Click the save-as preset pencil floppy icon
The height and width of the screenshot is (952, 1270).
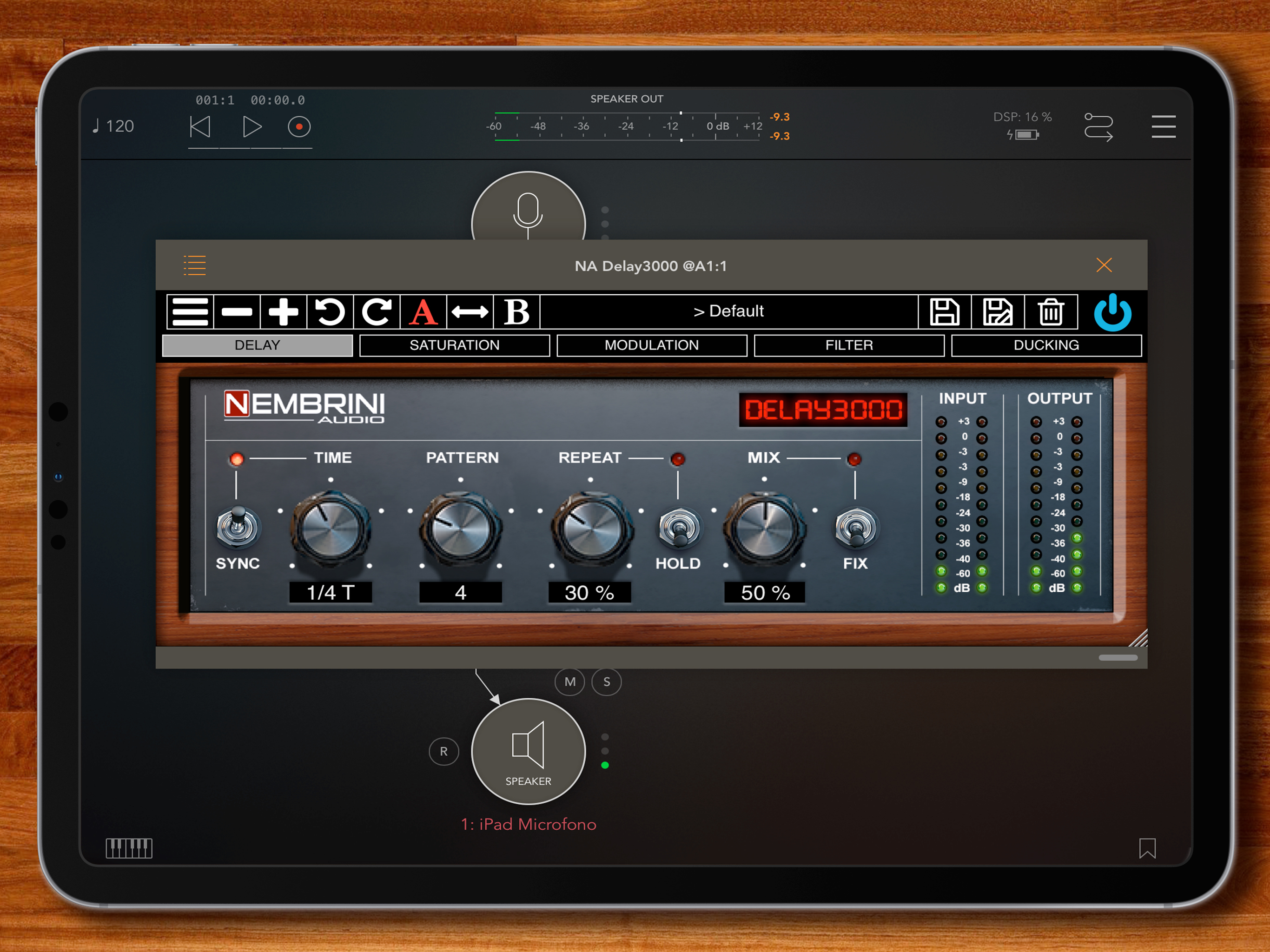997,312
